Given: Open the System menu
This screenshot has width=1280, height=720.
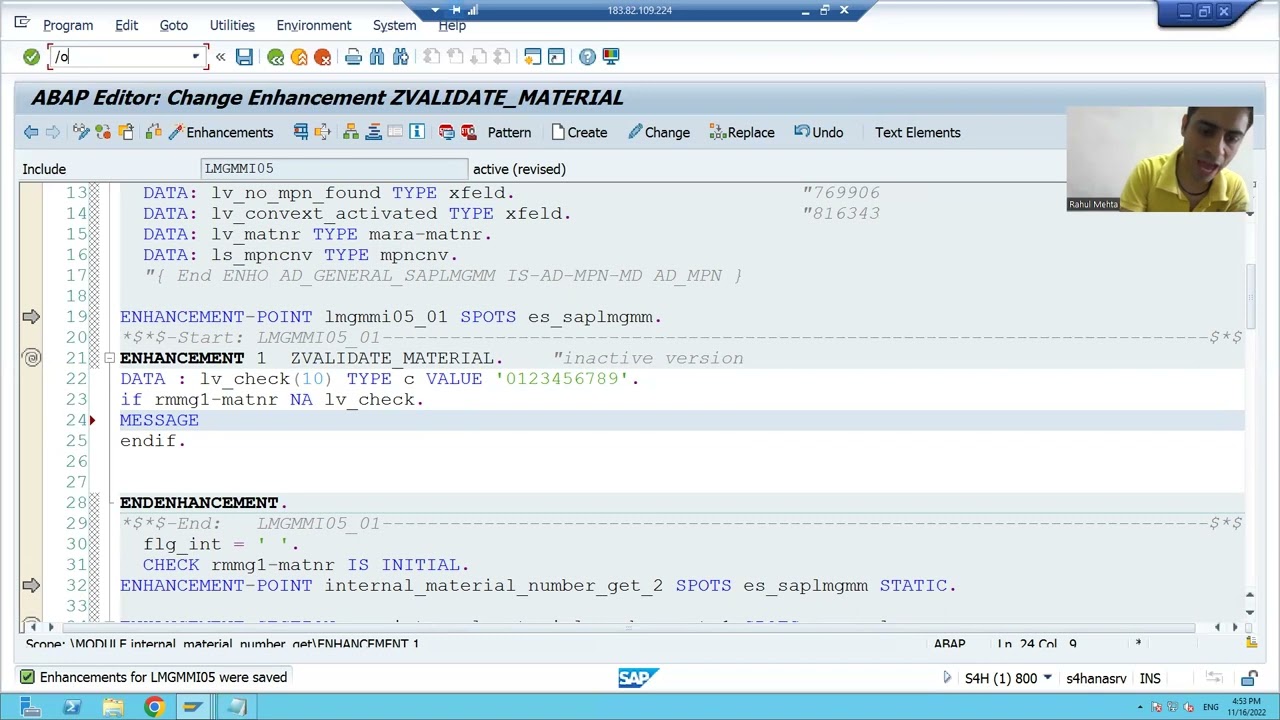Looking at the screenshot, I should click(394, 25).
